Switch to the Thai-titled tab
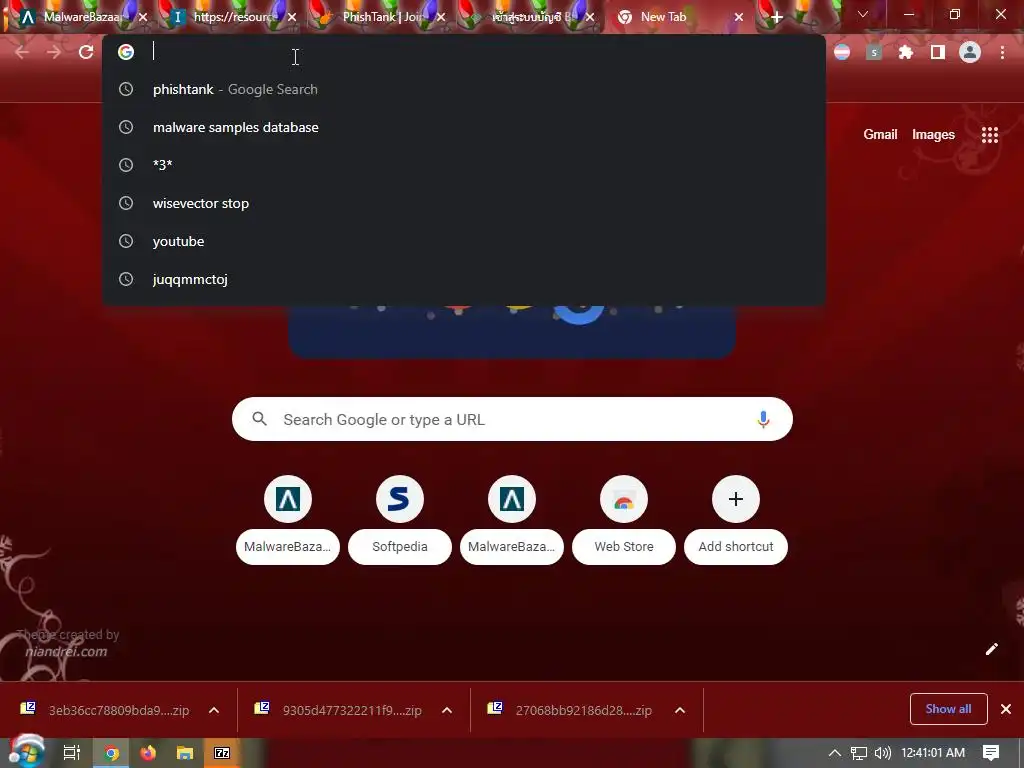The width and height of the screenshot is (1024, 768). [530, 17]
